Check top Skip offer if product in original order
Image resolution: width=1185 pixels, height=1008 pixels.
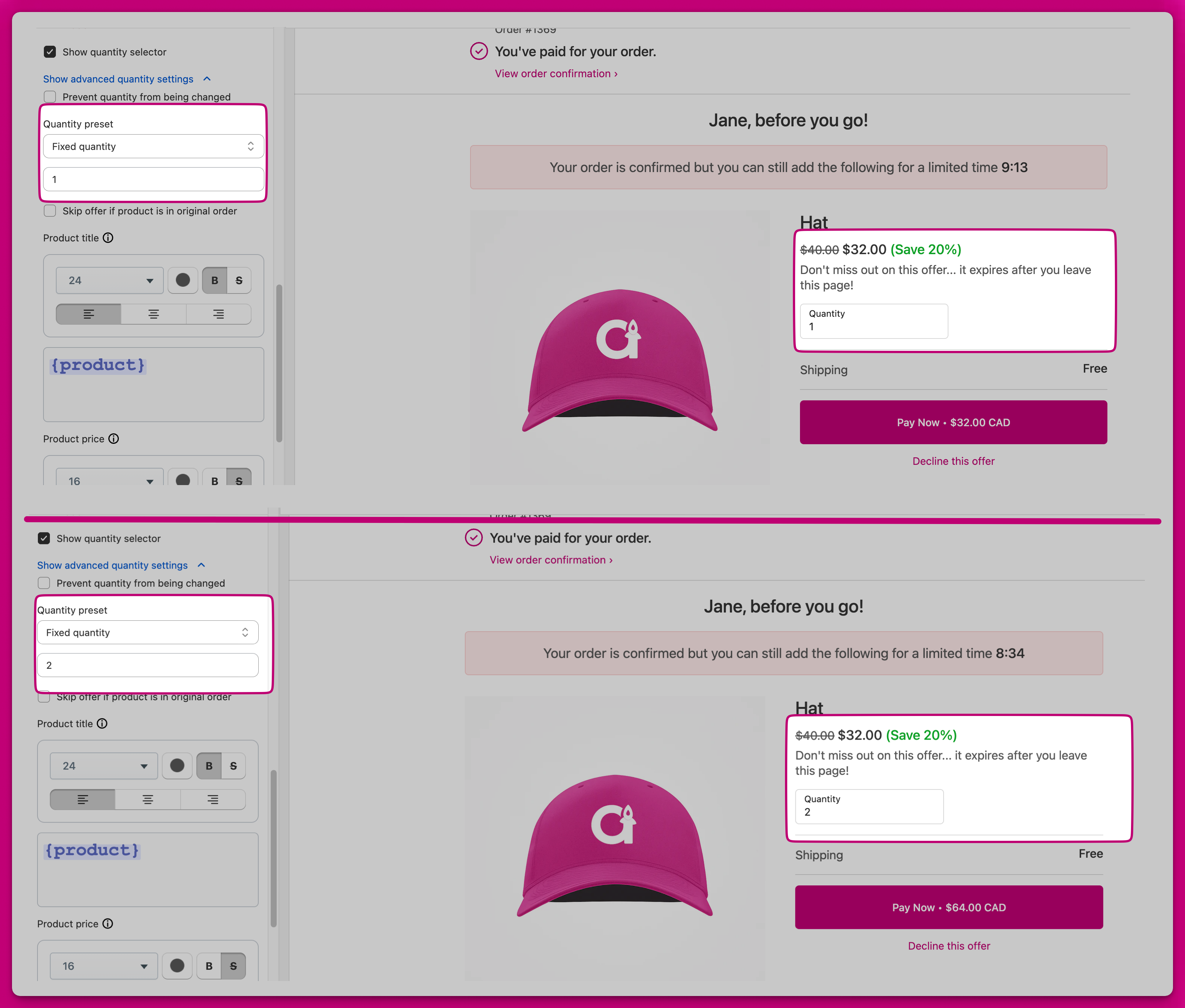pos(50,211)
